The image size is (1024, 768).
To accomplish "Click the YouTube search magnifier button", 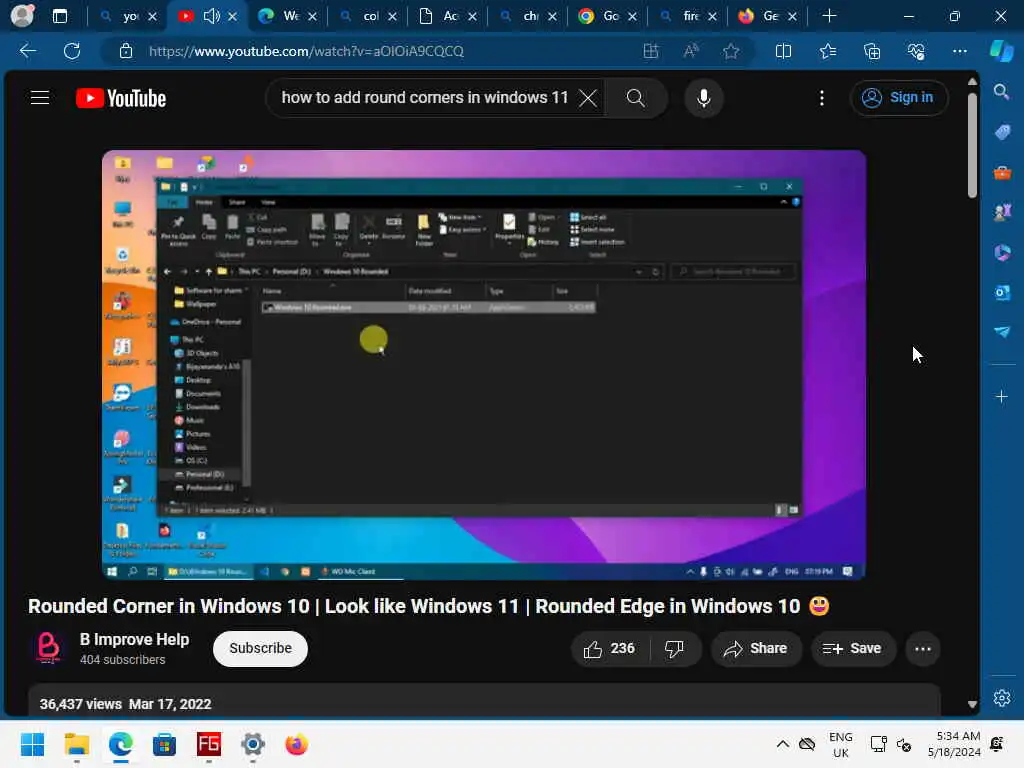I will 635,98.
